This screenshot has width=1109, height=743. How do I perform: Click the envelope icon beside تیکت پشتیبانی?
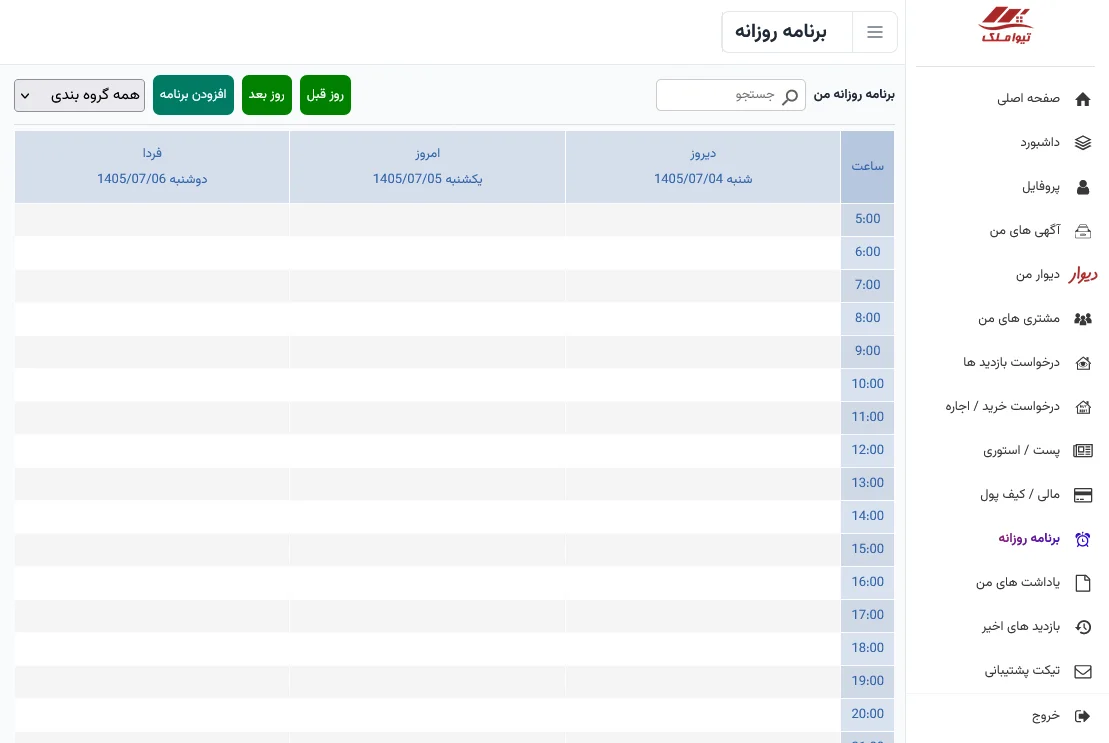pos(1083,672)
